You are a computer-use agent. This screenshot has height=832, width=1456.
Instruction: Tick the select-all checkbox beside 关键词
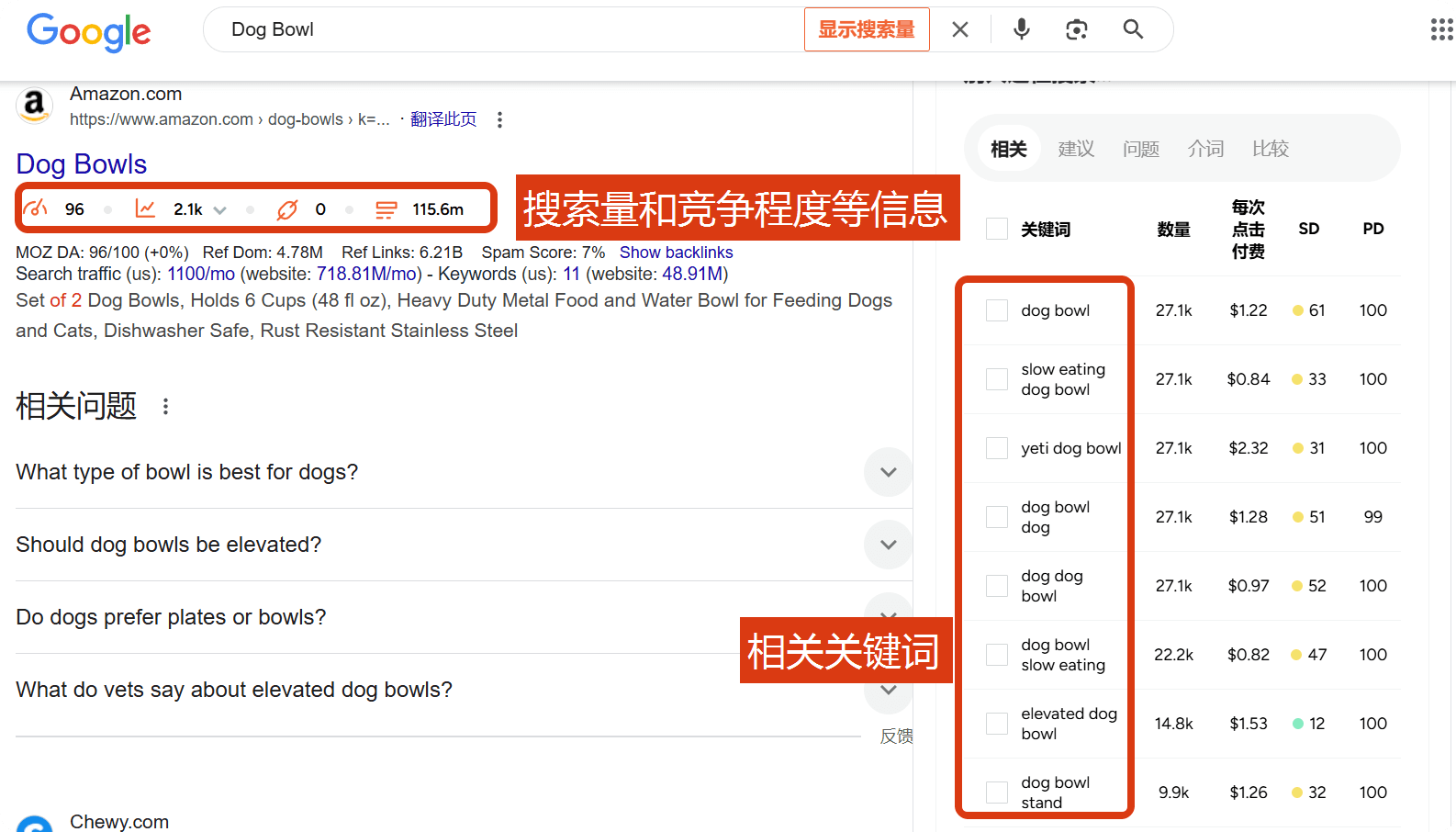pos(997,229)
